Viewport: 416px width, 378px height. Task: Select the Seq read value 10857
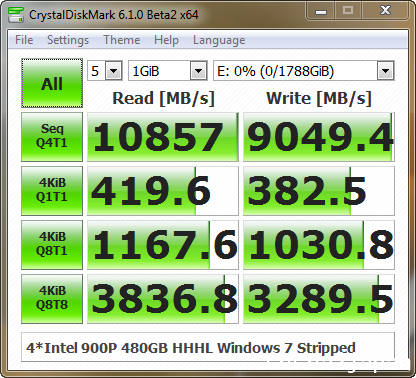click(163, 137)
